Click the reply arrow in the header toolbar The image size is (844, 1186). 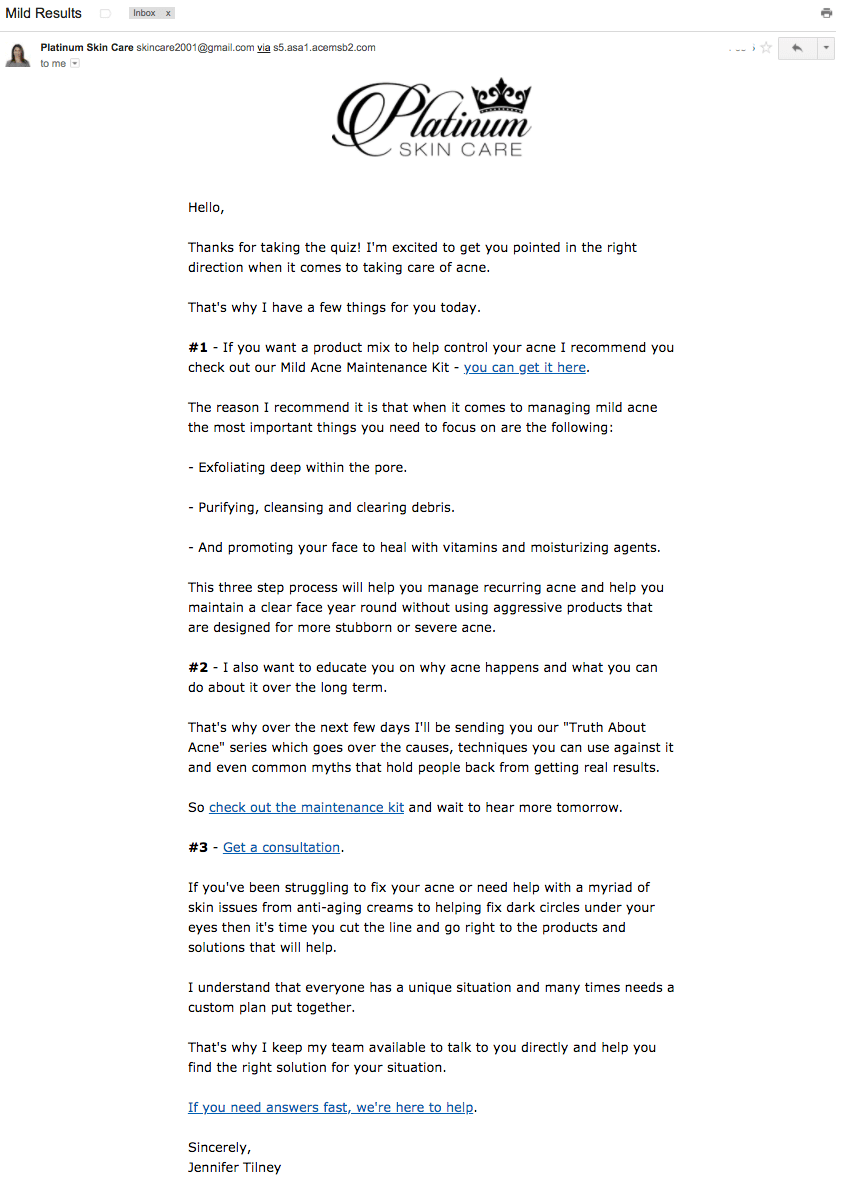point(797,47)
